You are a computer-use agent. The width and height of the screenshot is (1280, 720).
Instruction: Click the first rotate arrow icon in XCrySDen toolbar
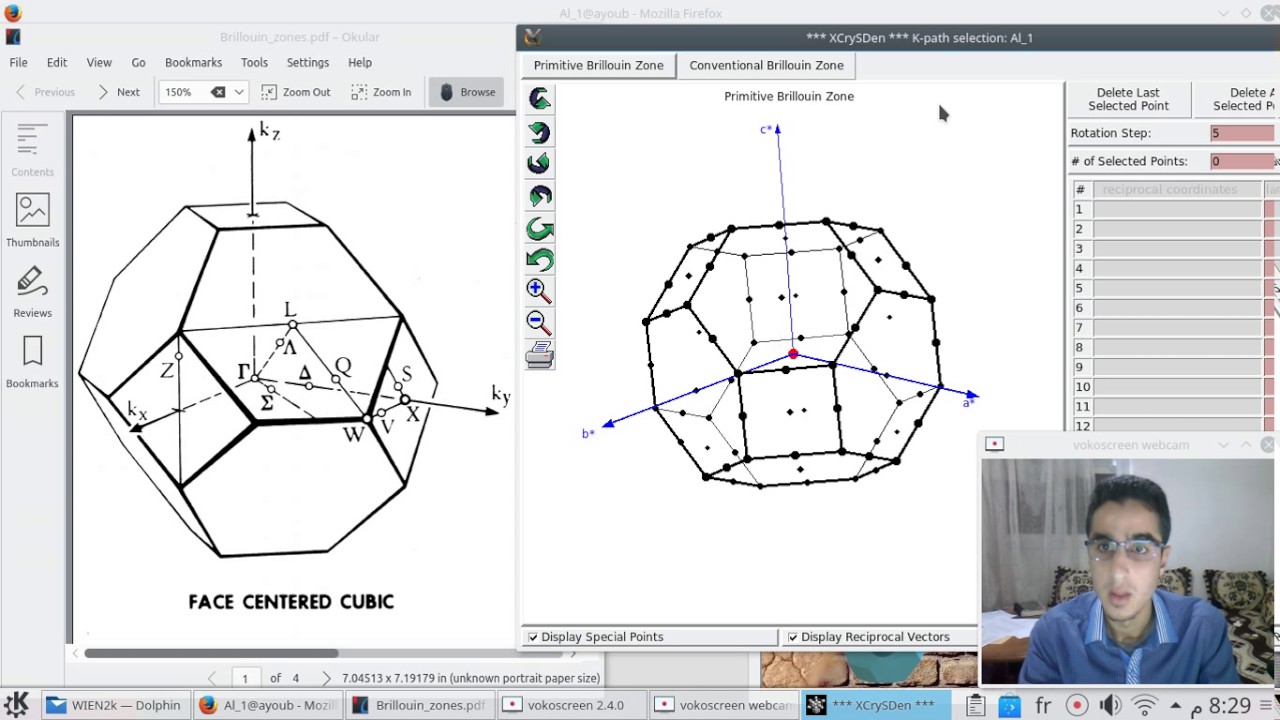click(x=540, y=98)
